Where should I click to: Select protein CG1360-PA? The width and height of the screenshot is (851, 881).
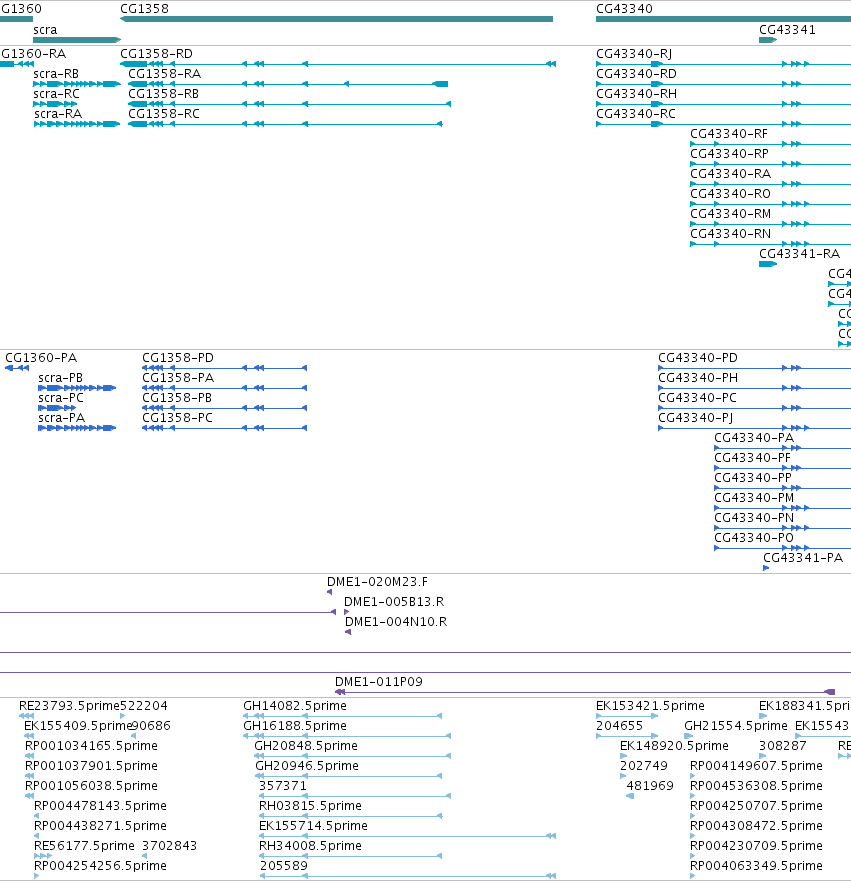click(x=41, y=358)
